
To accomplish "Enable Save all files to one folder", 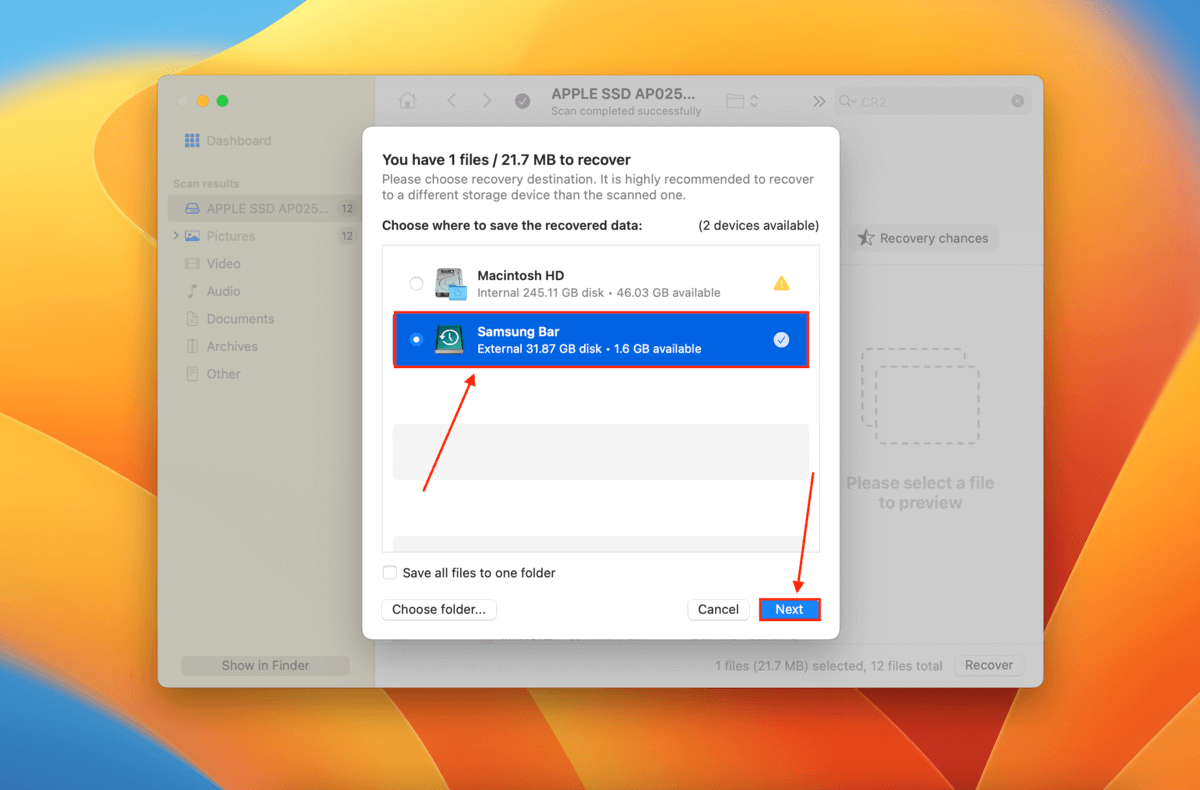I will [x=390, y=573].
